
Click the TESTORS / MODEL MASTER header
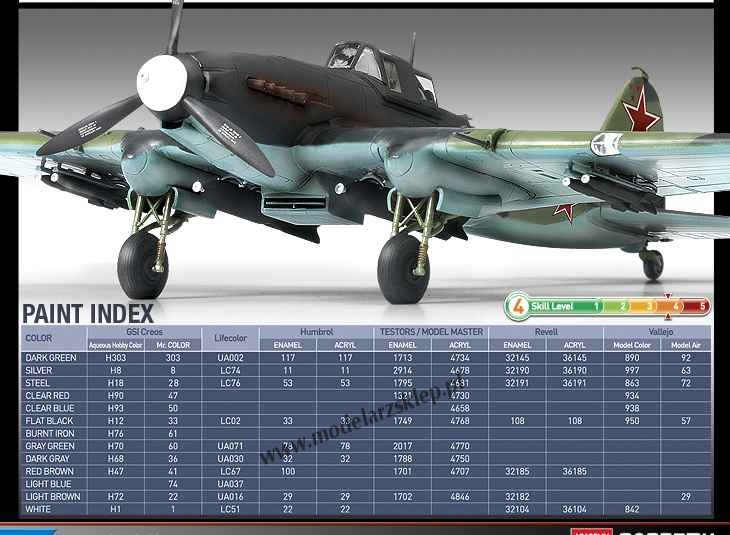[431, 331]
